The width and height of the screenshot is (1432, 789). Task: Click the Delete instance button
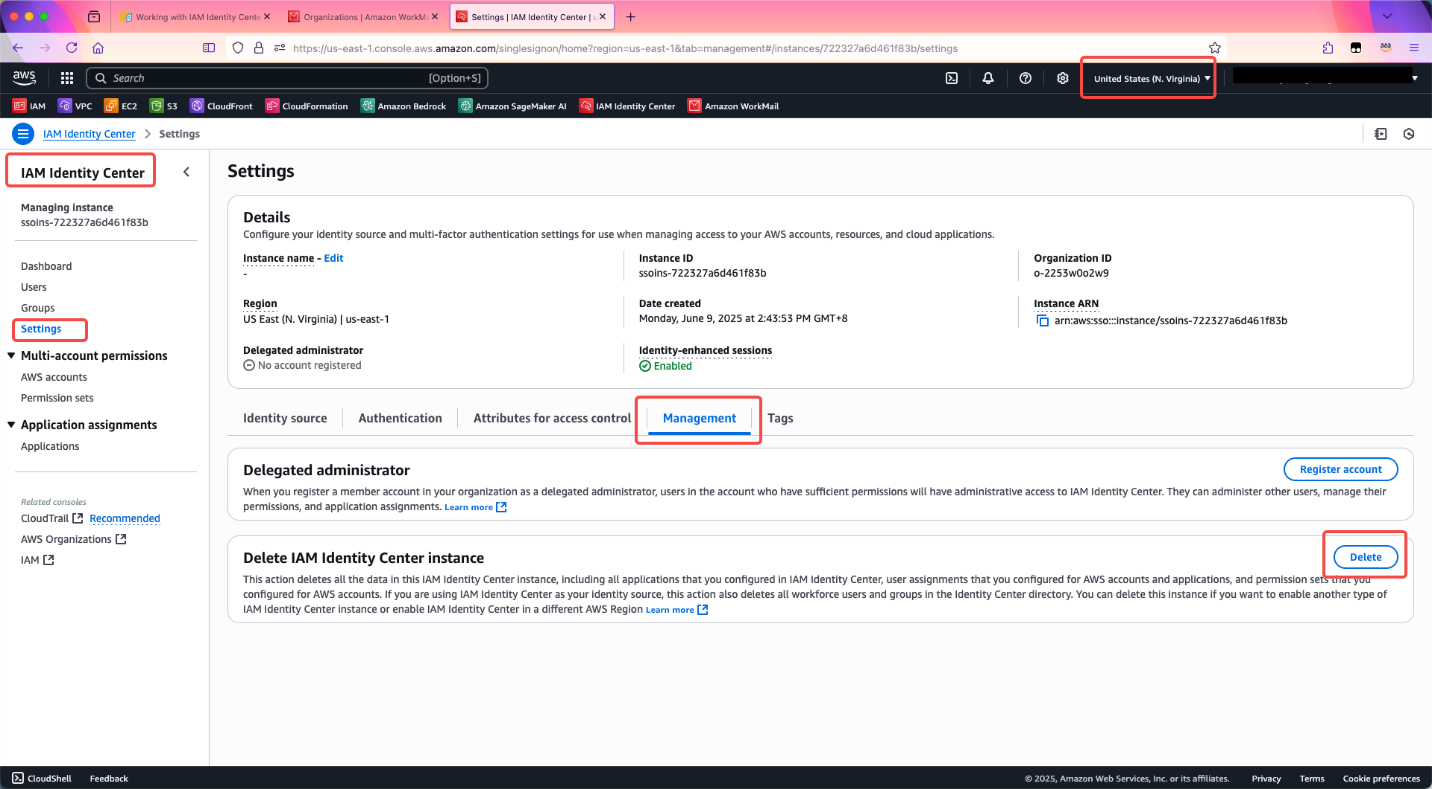point(1365,557)
